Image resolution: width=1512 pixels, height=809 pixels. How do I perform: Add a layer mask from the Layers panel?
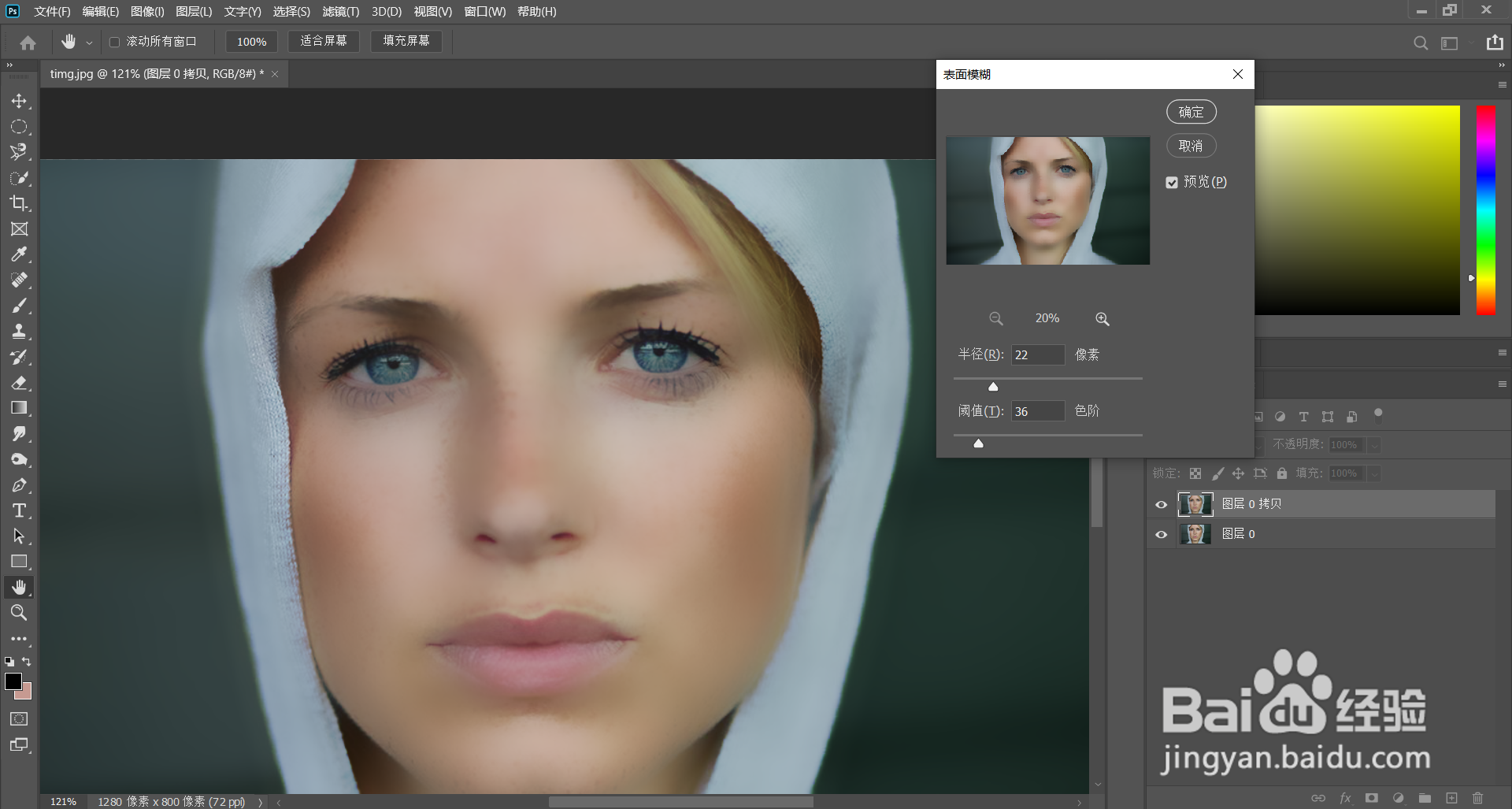[1371, 798]
